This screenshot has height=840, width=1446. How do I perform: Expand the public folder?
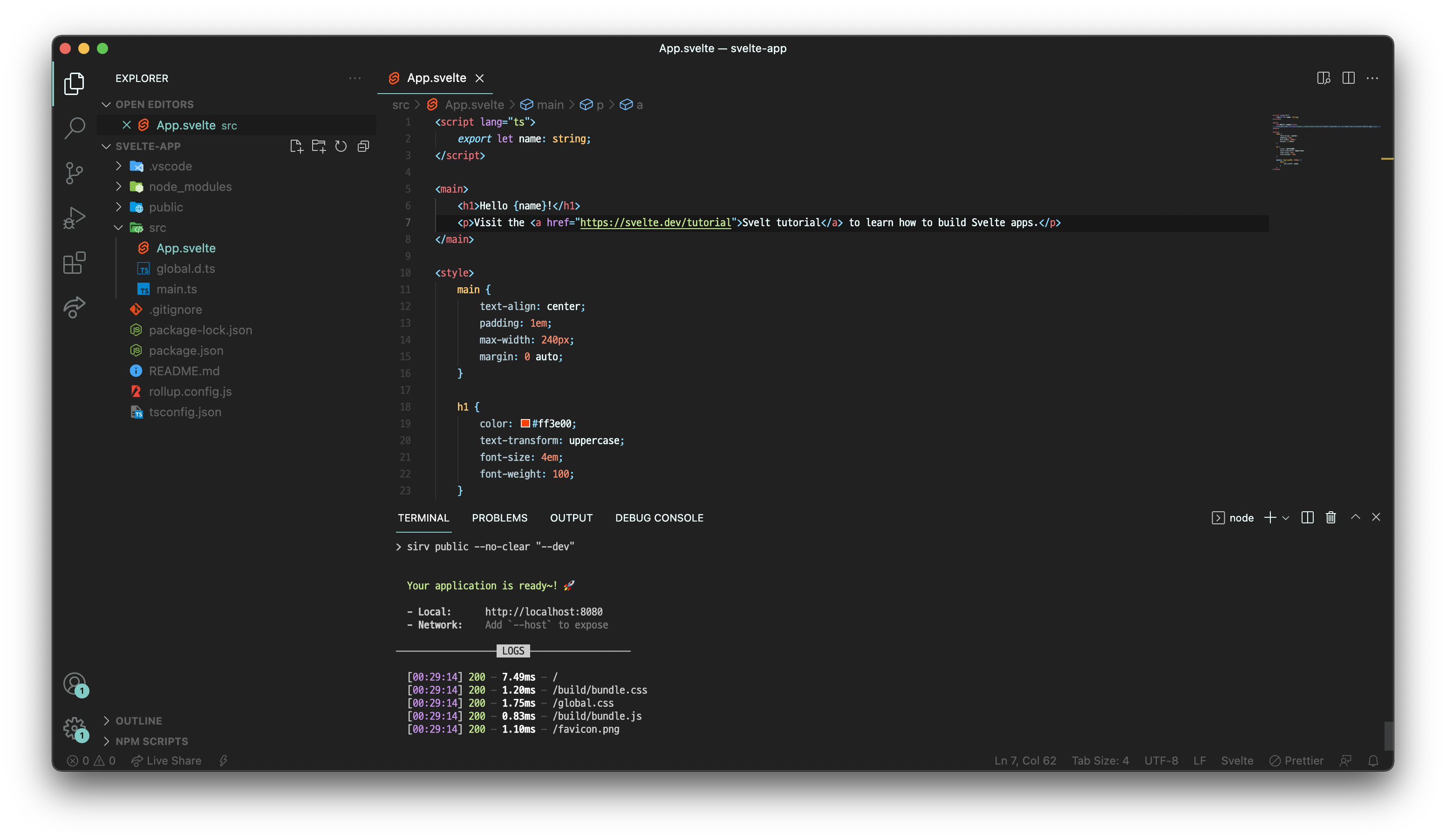coord(119,207)
